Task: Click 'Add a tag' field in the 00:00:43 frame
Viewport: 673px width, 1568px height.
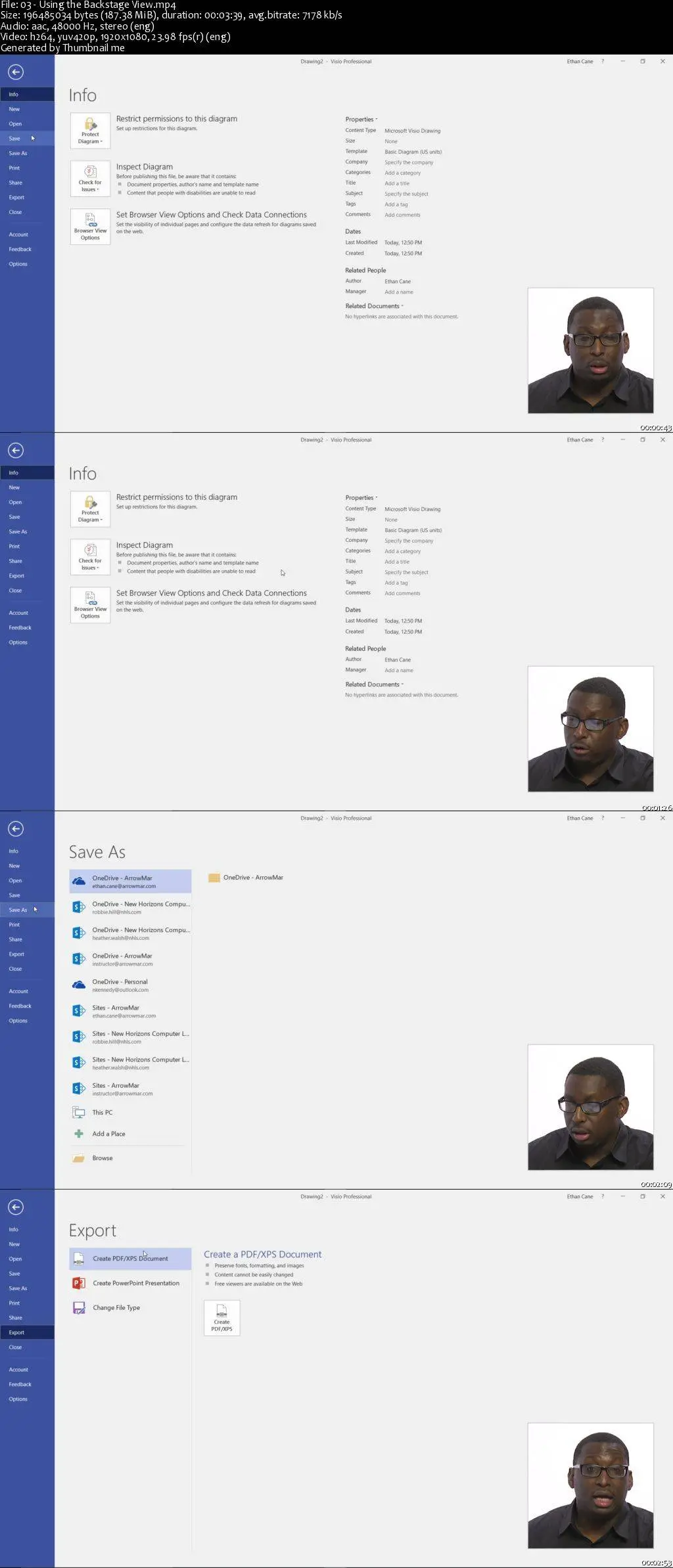Action: point(396,204)
